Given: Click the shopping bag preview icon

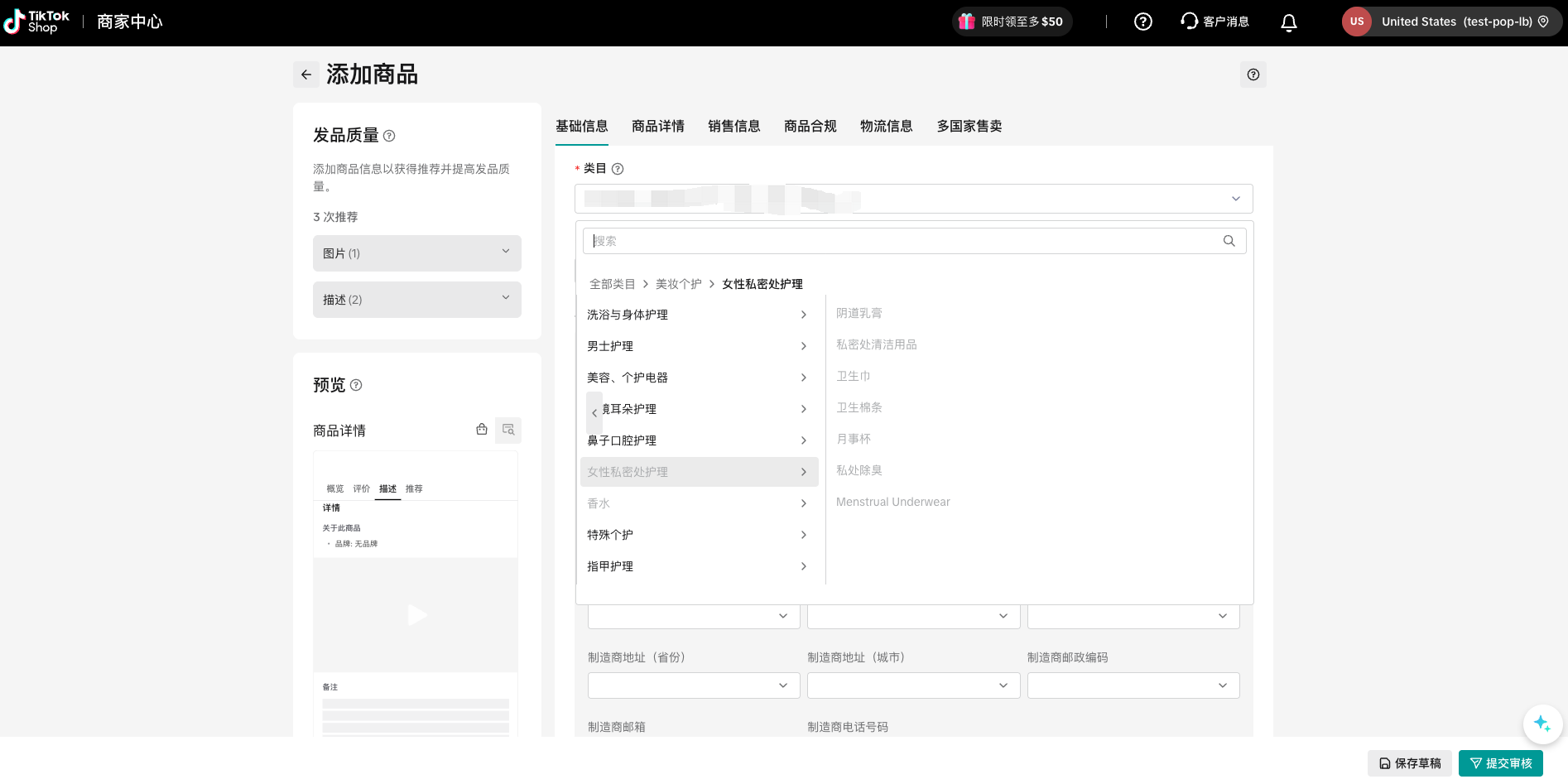Looking at the screenshot, I should pyautogui.click(x=482, y=430).
